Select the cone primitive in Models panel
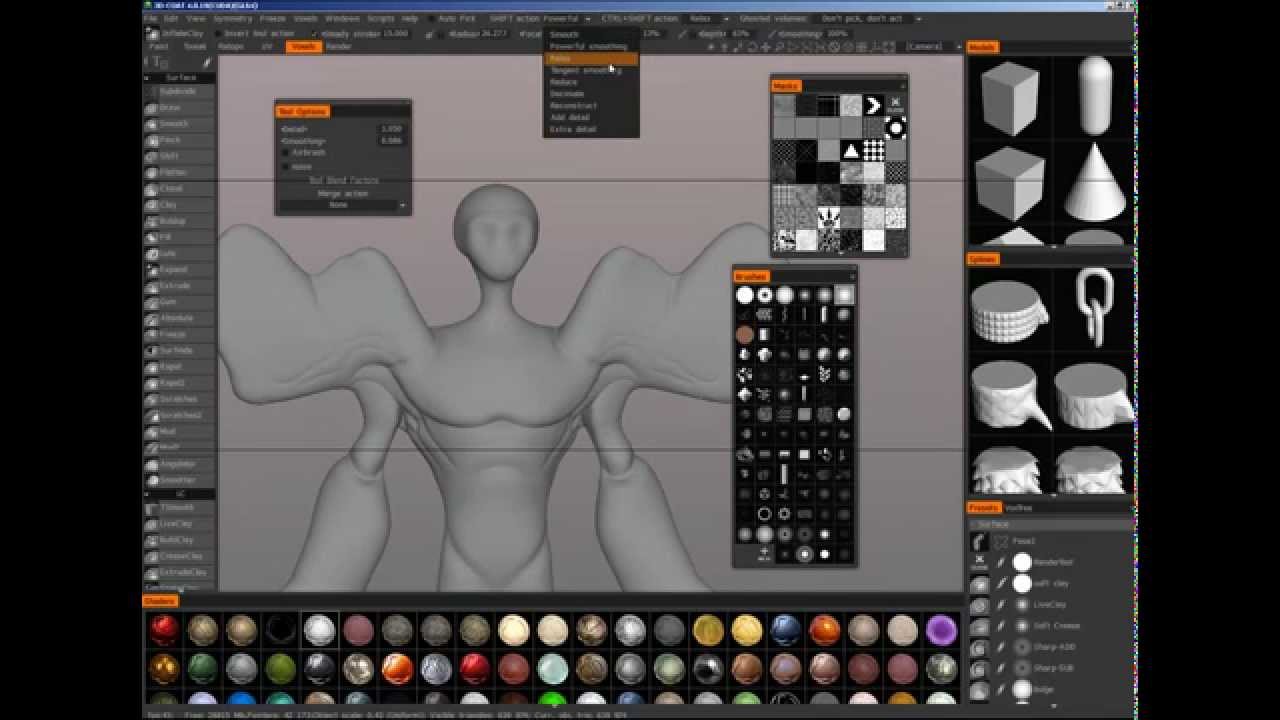The width and height of the screenshot is (1280, 720). (x=1094, y=180)
